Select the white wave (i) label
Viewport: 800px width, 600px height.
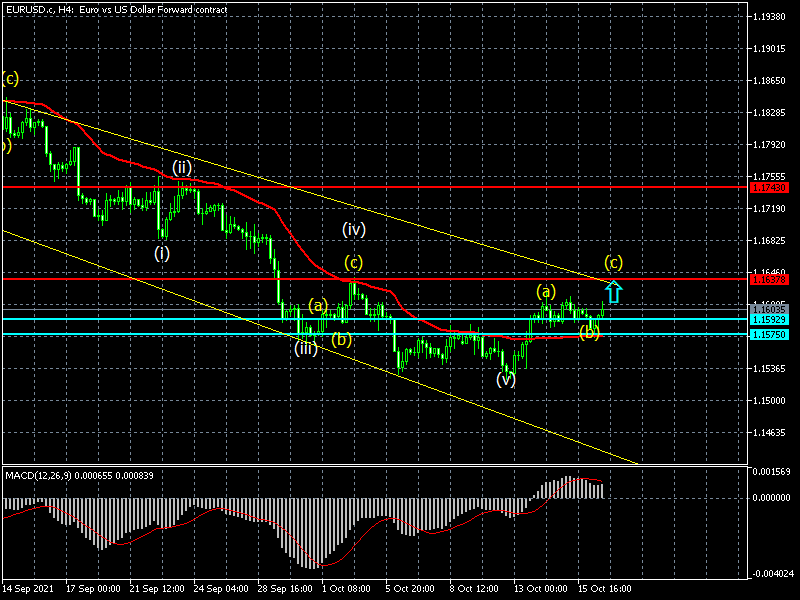(x=162, y=253)
